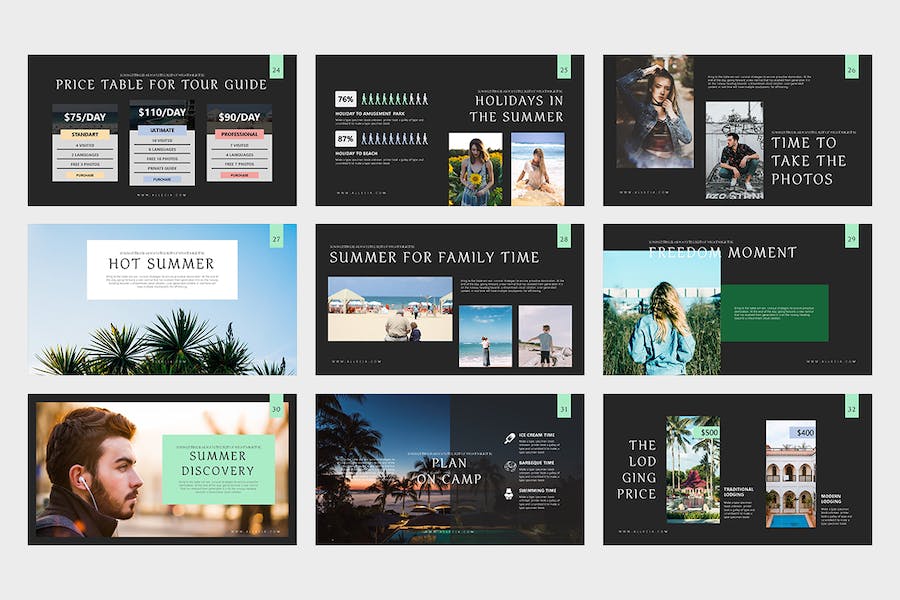Click the $400 price tag
The width and height of the screenshot is (900, 600).
pos(805,432)
